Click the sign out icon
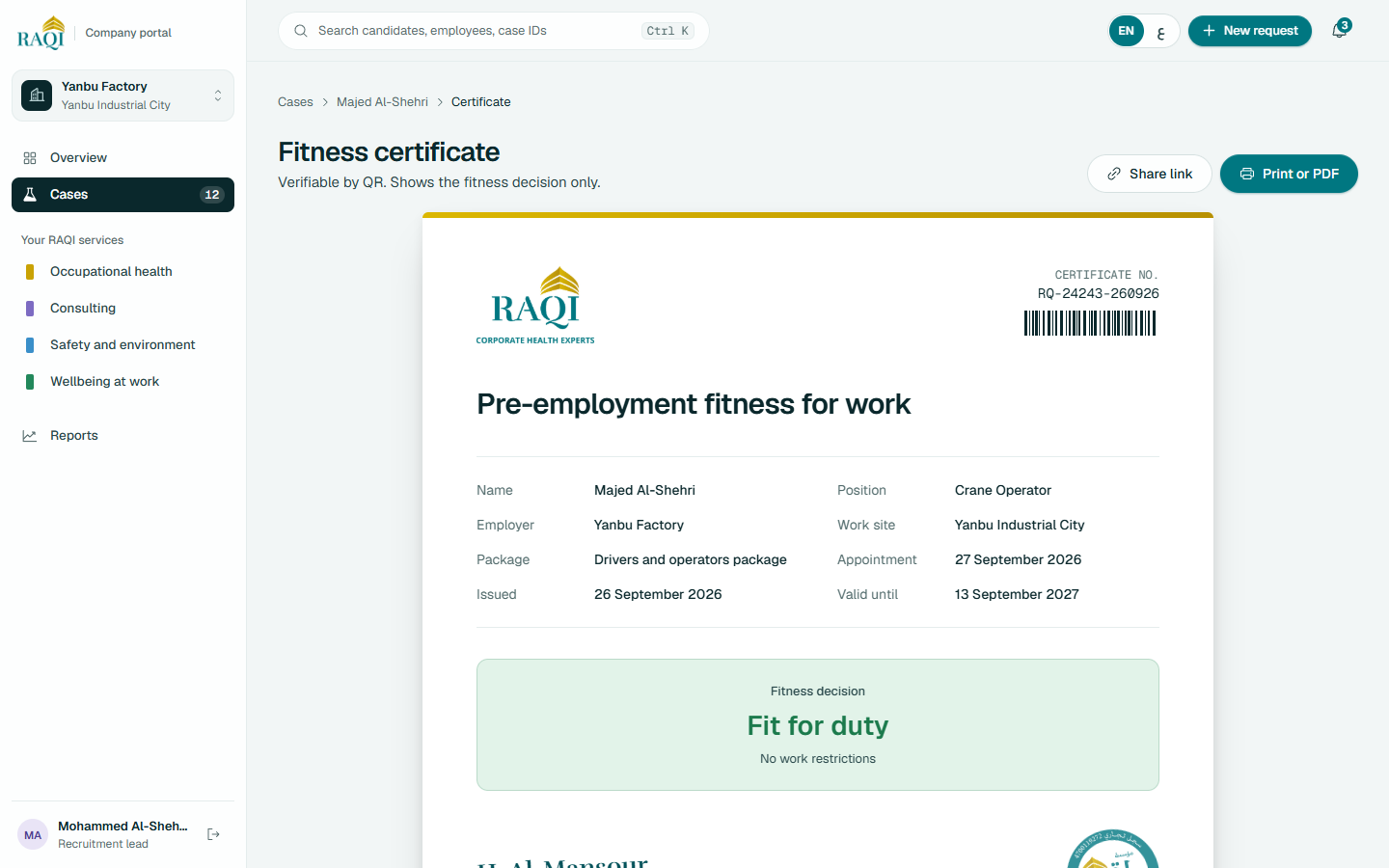This screenshot has width=1389, height=868. pyautogui.click(x=214, y=834)
